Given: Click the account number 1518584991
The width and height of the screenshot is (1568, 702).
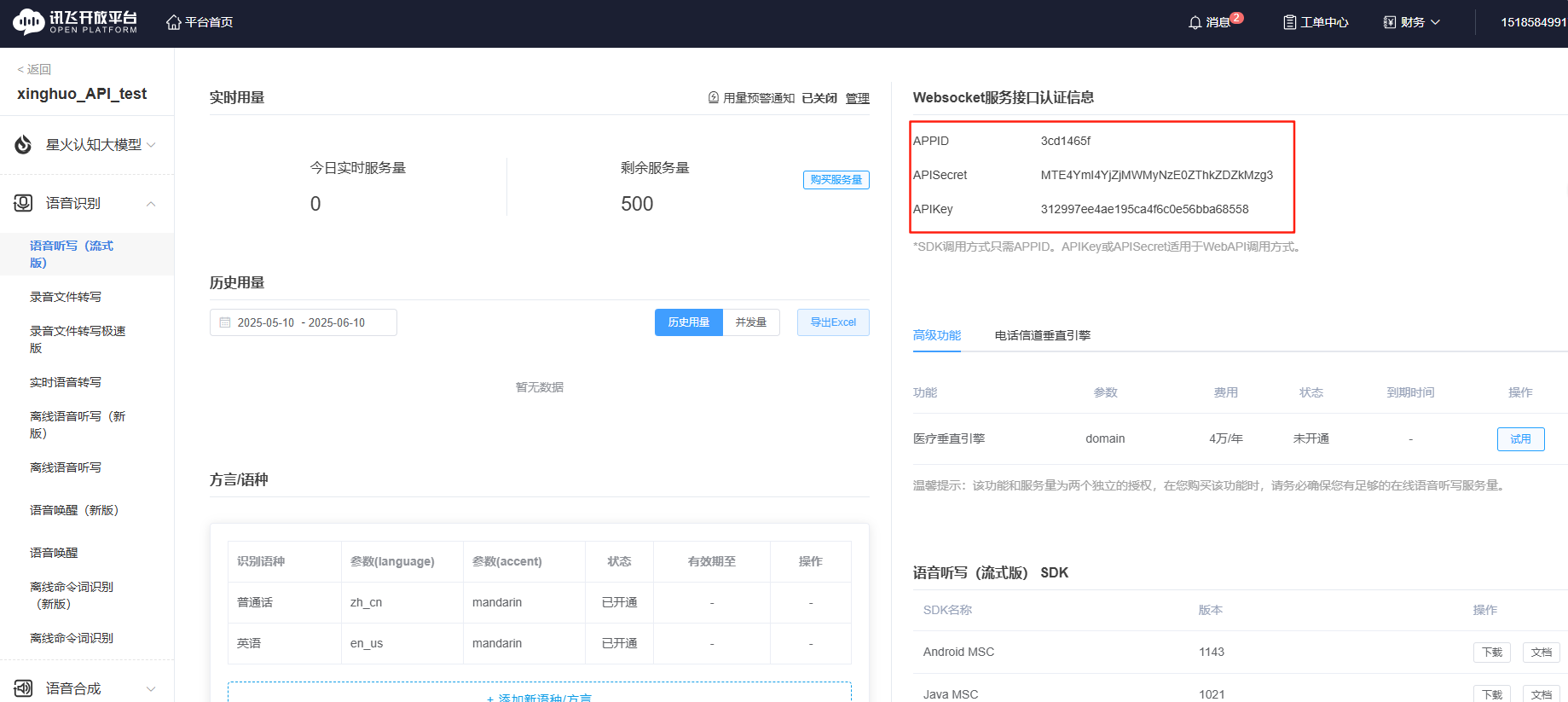Looking at the screenshot, I should point(1534,22).
